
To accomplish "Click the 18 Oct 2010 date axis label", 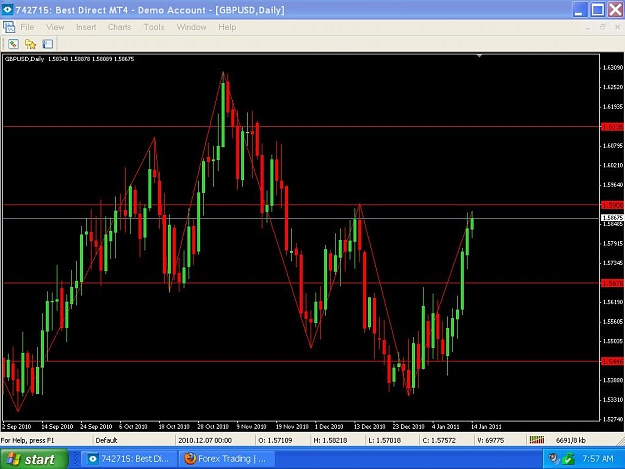I will coord(174,426).
